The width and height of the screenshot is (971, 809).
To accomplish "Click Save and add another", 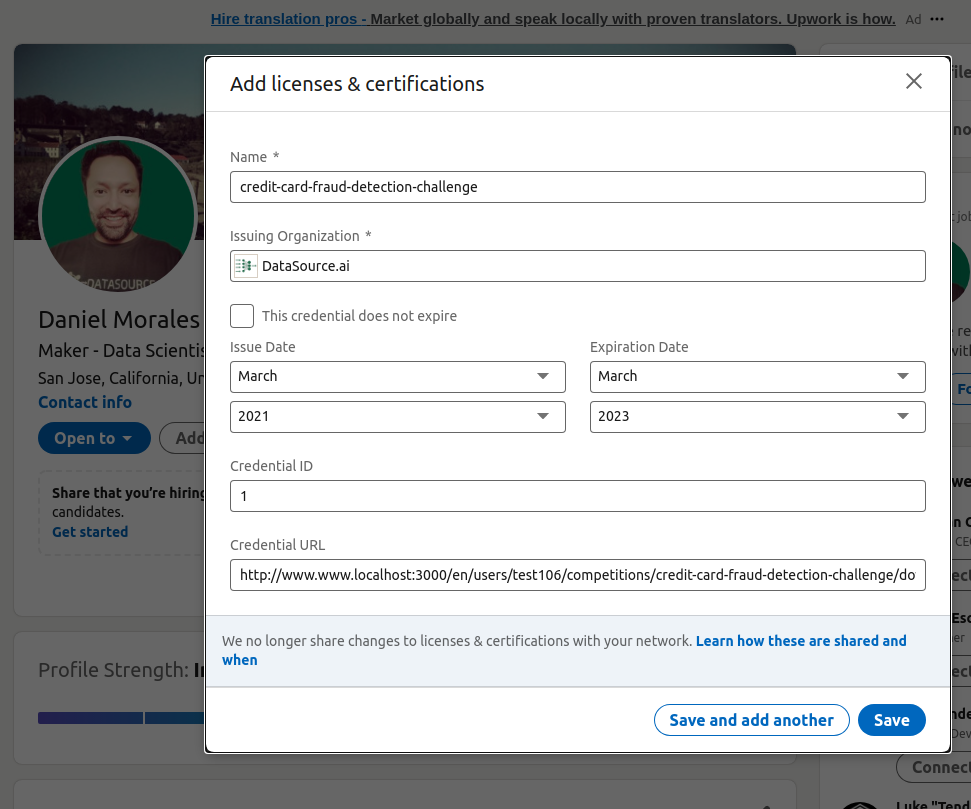I will pyautogui.click(x=751, y=720).
